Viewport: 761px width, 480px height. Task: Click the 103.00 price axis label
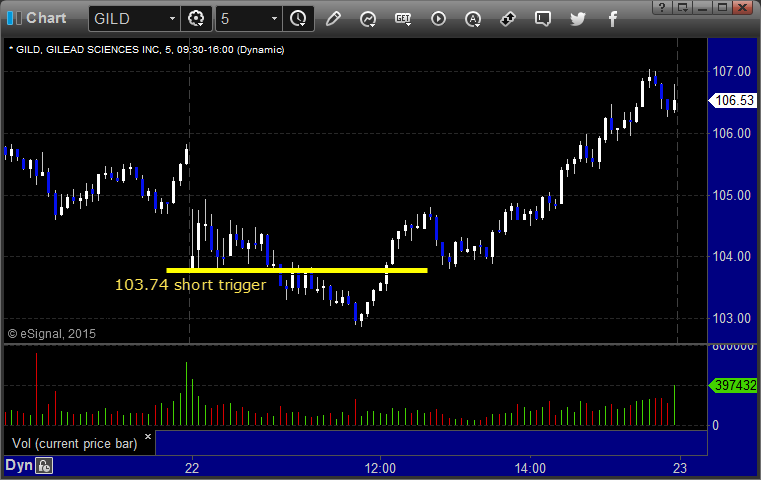(731, 318)
